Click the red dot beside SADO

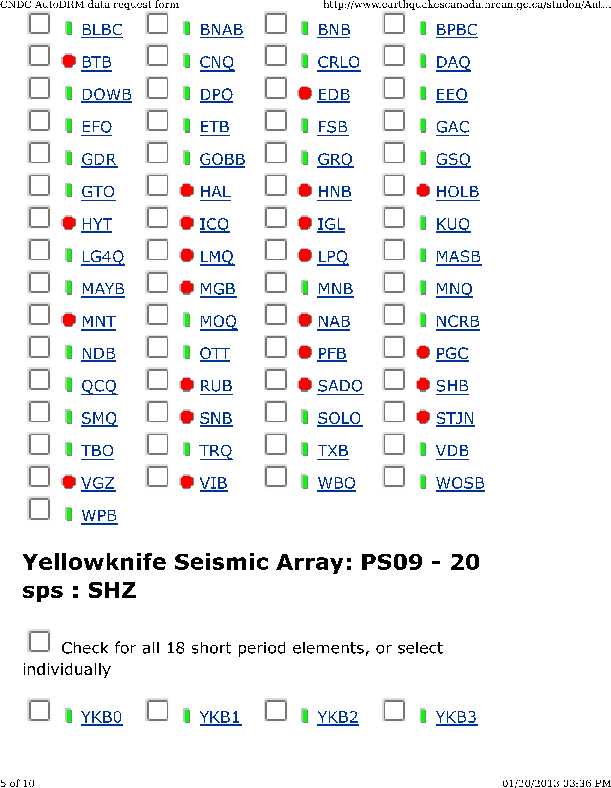point(305,385)
